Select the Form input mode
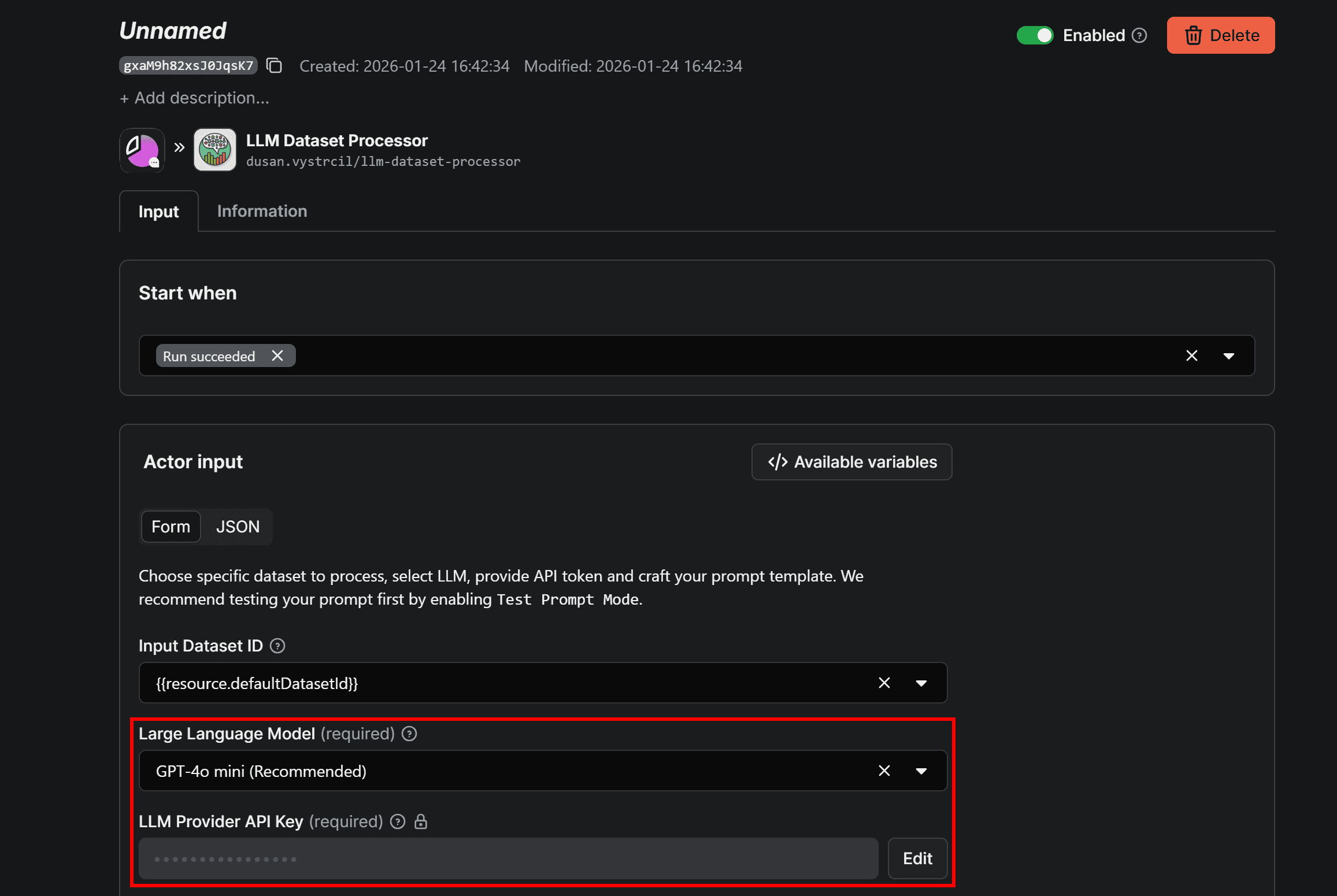The height and width of the screenshot is (896, 1337). coord(171,527)
